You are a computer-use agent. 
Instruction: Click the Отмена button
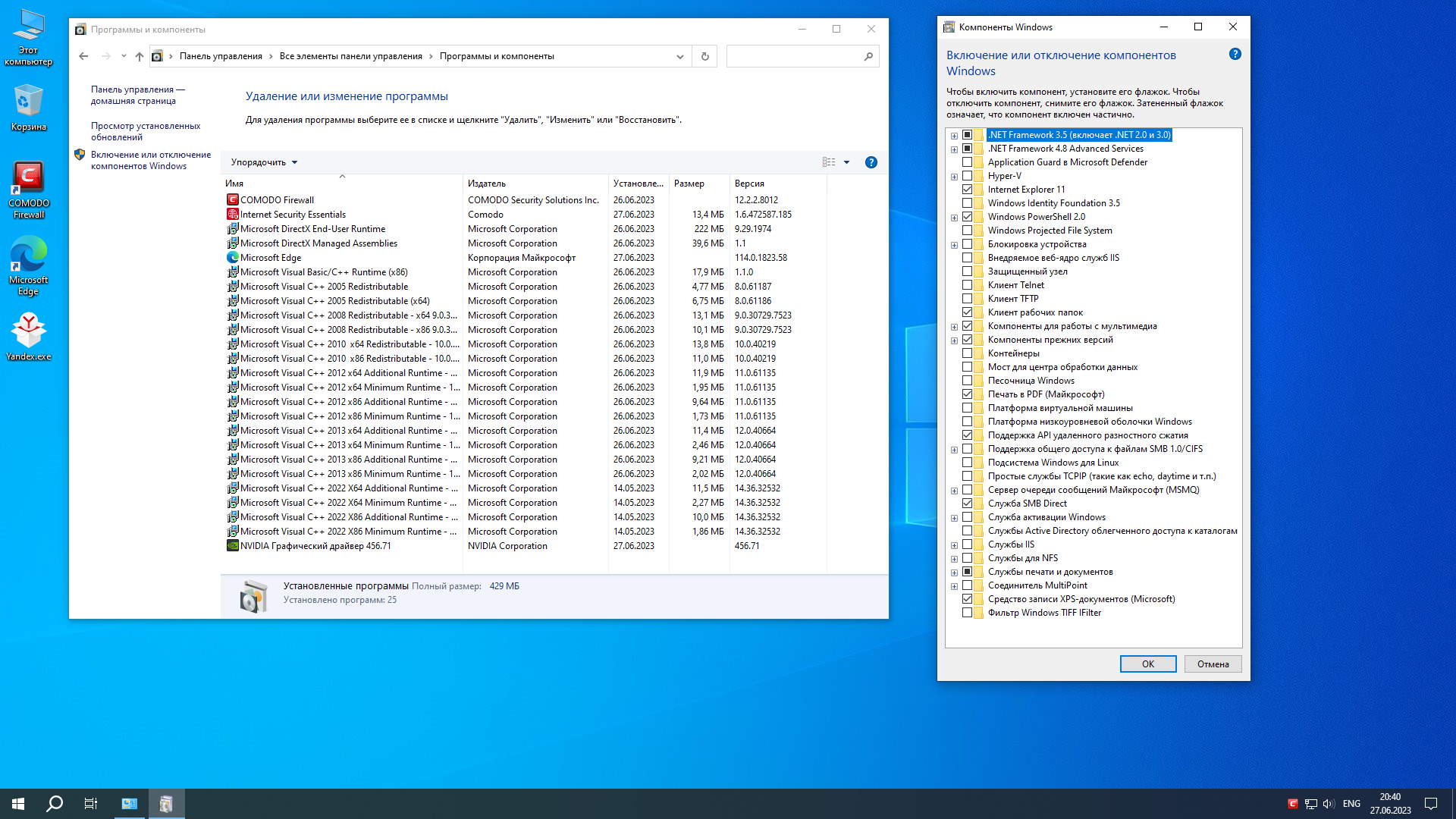coord(1212,664)
